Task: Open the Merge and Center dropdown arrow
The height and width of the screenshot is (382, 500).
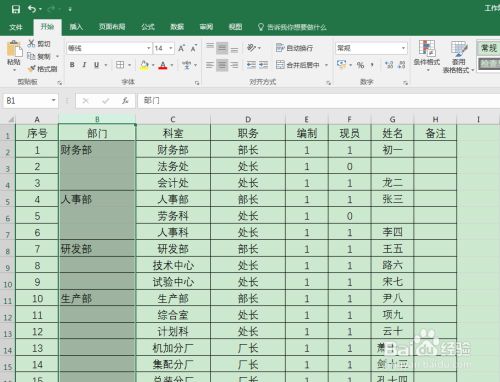Action: [326, 65]
